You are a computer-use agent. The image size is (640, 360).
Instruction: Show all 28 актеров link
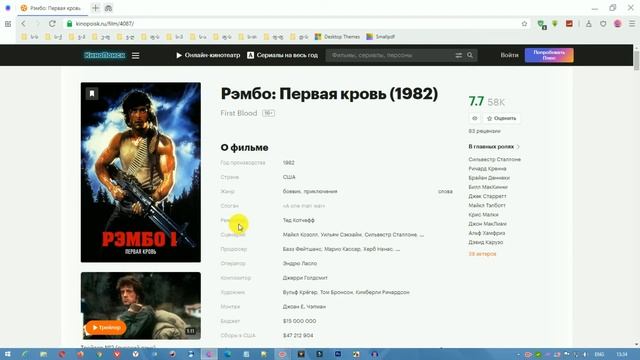tap(482, 254)
